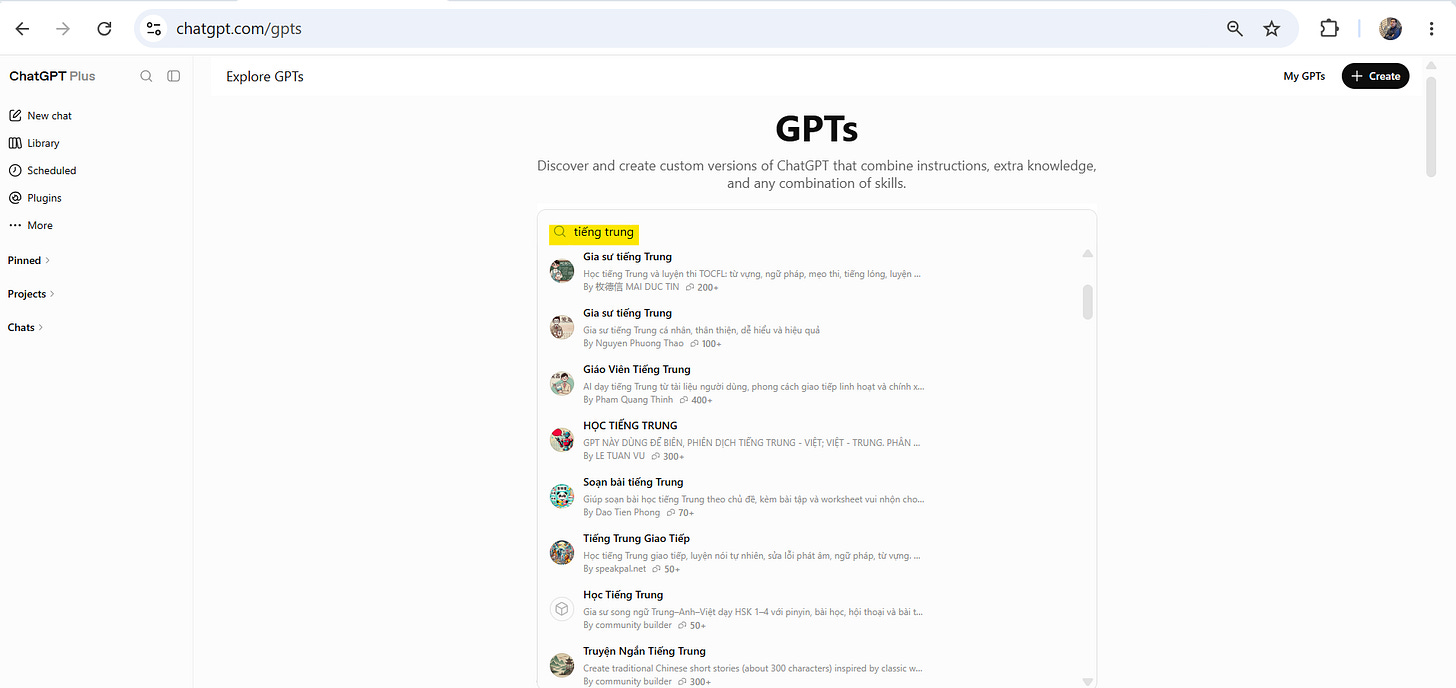Open the Scheduled section
1456x688 pixels.
(x=42, y=171)
